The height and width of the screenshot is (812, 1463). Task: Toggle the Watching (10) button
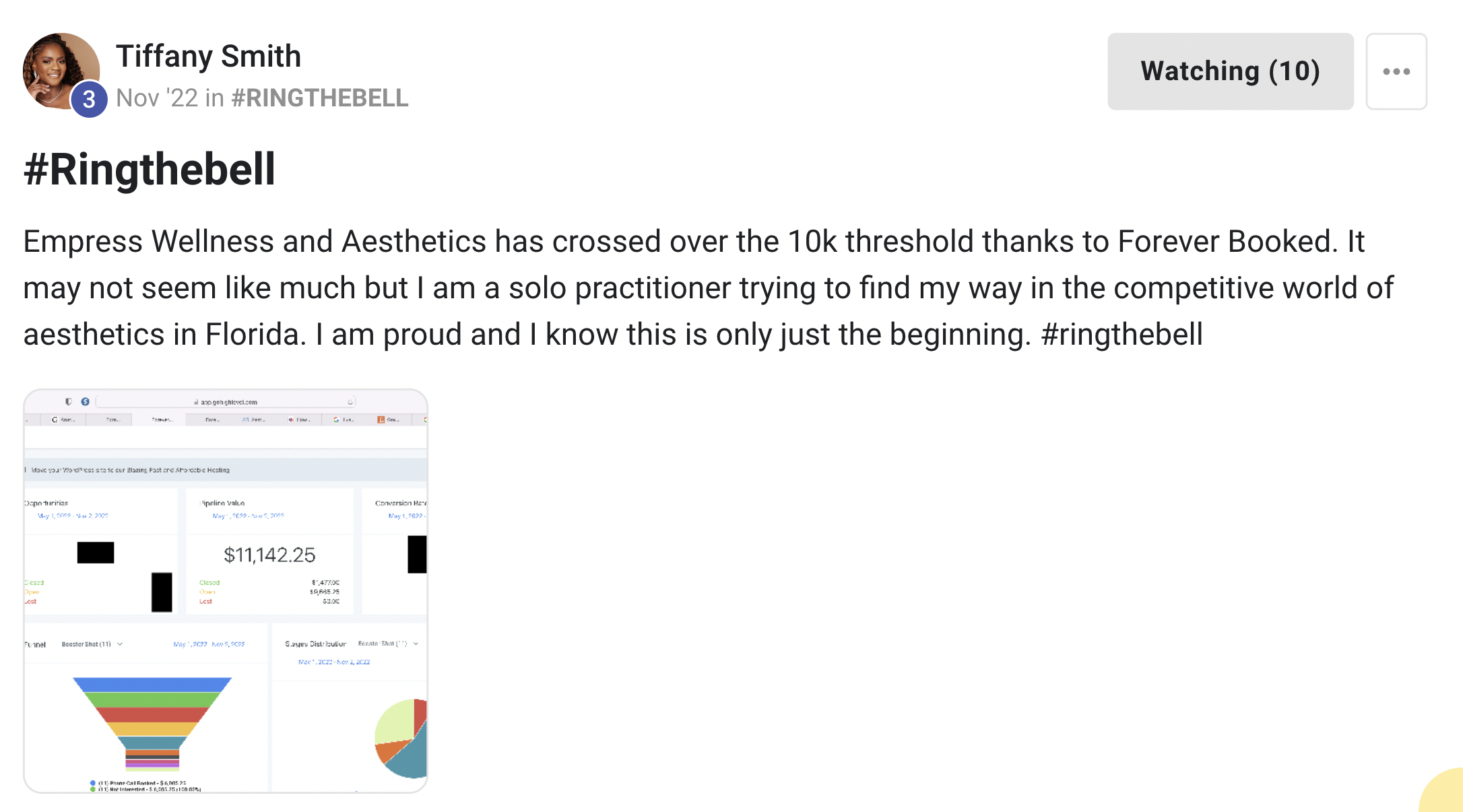(x=1231, y=71)
